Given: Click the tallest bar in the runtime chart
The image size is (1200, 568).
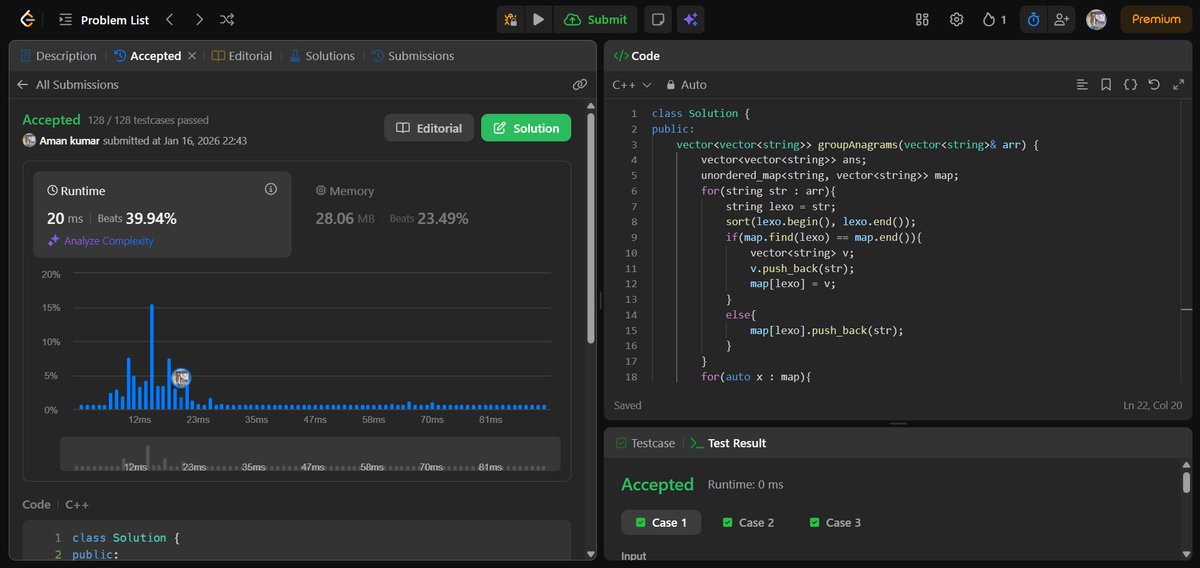Looking at the screenshot, I should click(x=152, y=357).
